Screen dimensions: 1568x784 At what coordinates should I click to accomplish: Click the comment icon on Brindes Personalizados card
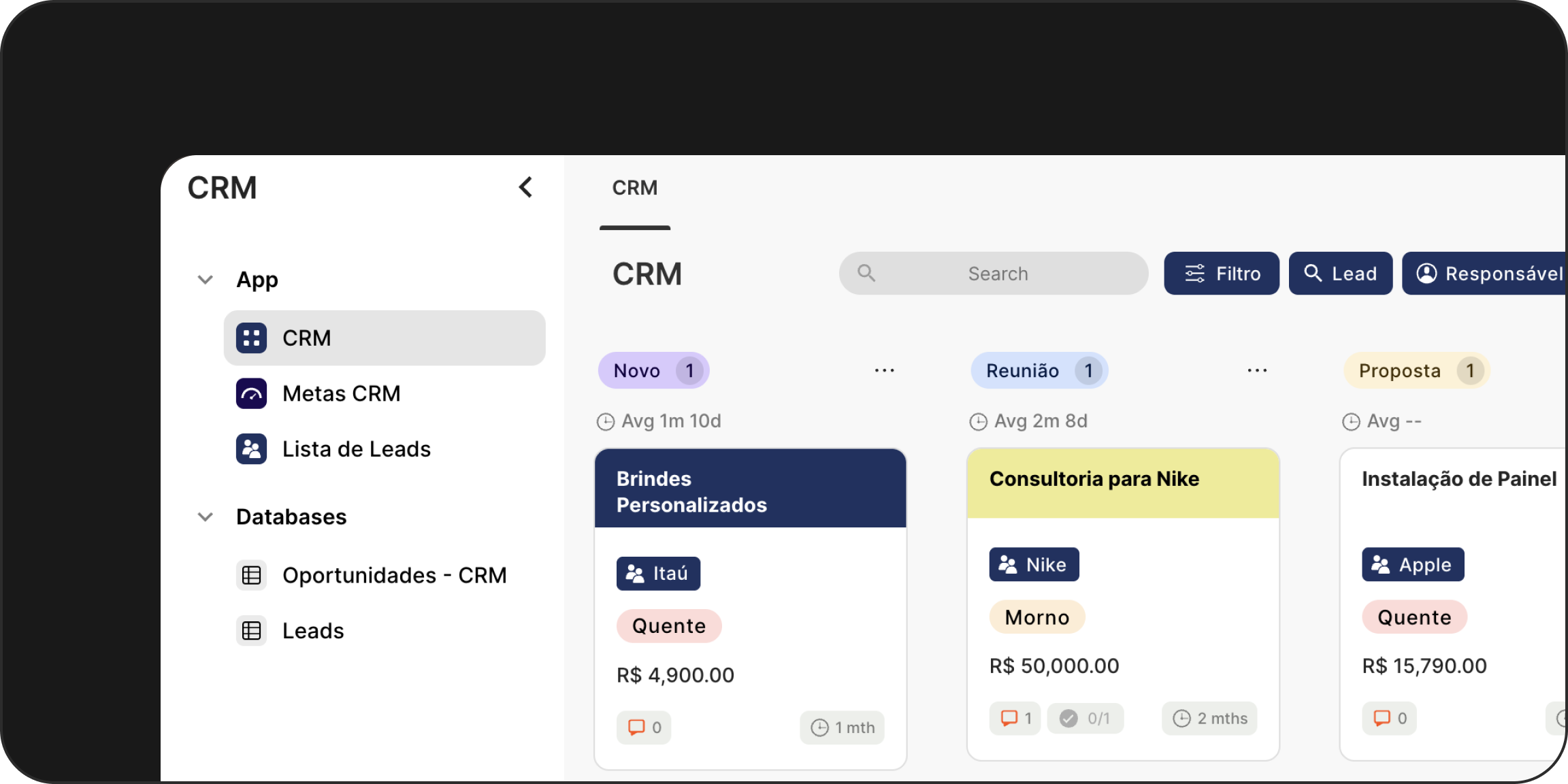point(637,728)
